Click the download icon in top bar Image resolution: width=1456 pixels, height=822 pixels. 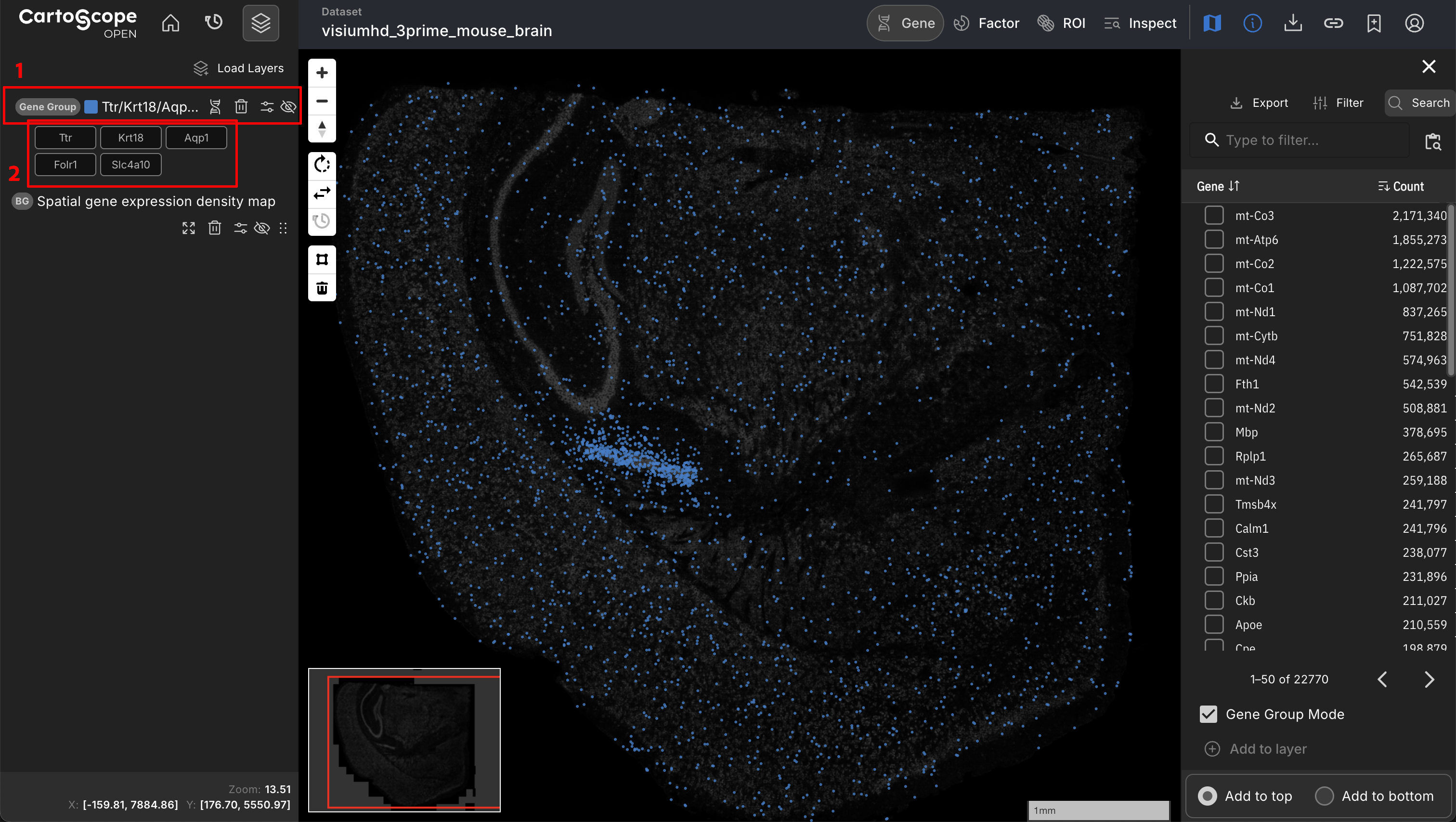pos(1293,23)
